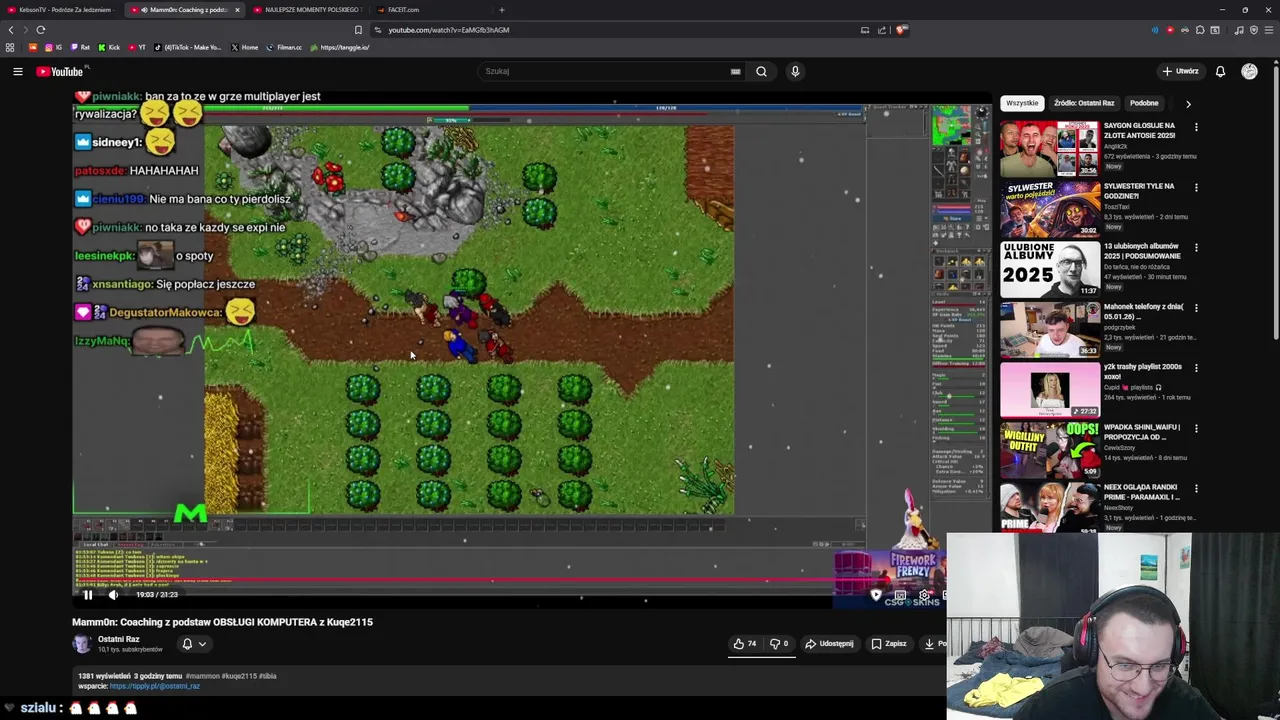Open options menu for 13 ulubionych albumów
The height and width of the screenshot is (720, 1280).
tap(1196, 247)
